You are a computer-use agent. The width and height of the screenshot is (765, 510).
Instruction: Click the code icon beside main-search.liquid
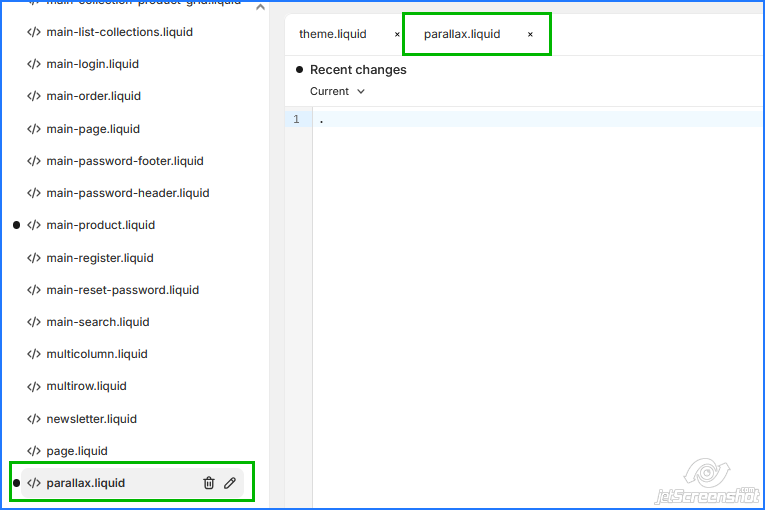(x=34, y=322)
